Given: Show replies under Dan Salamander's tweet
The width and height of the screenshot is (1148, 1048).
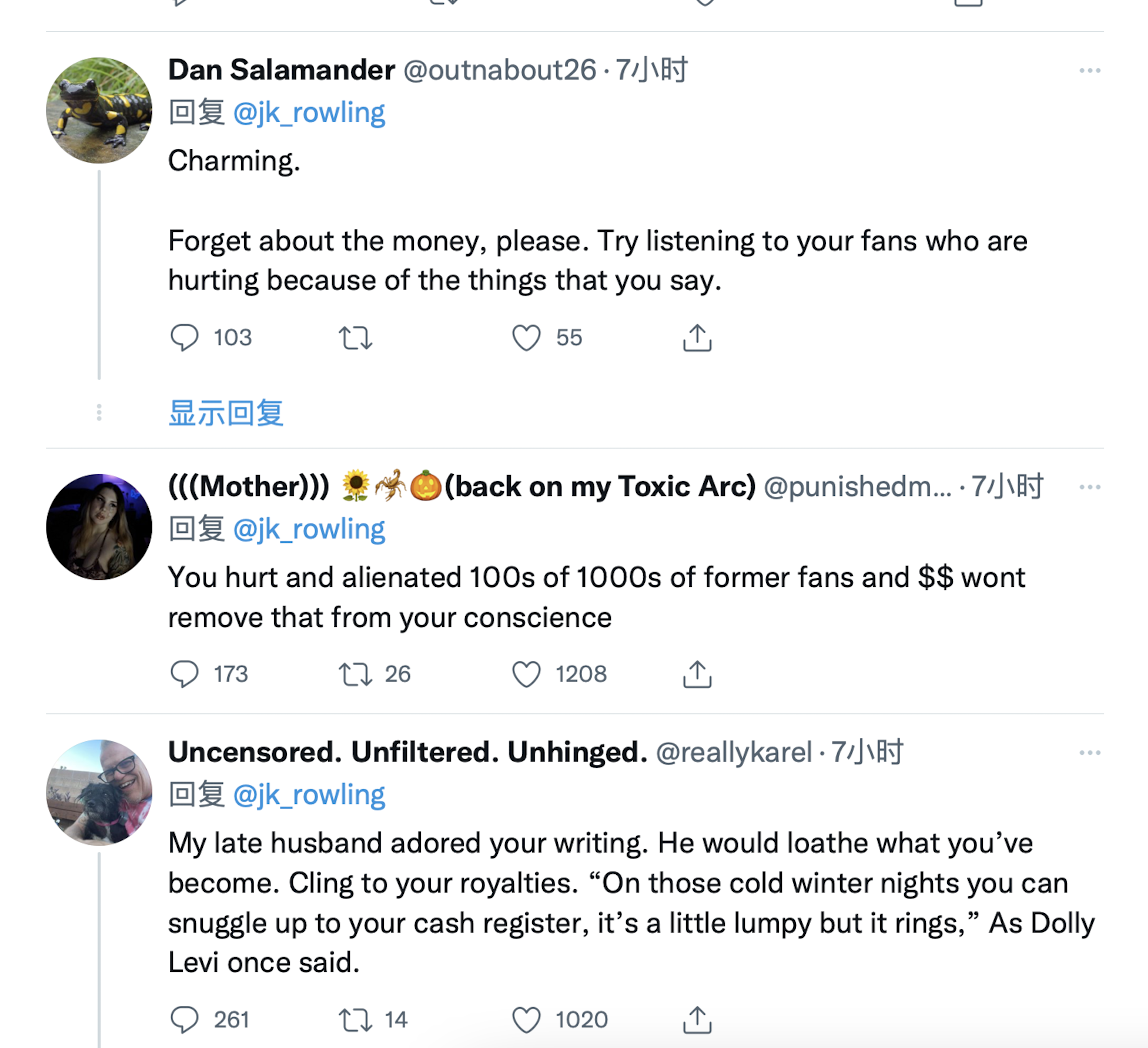Looking at the screenshot, I should pos(226,413).
